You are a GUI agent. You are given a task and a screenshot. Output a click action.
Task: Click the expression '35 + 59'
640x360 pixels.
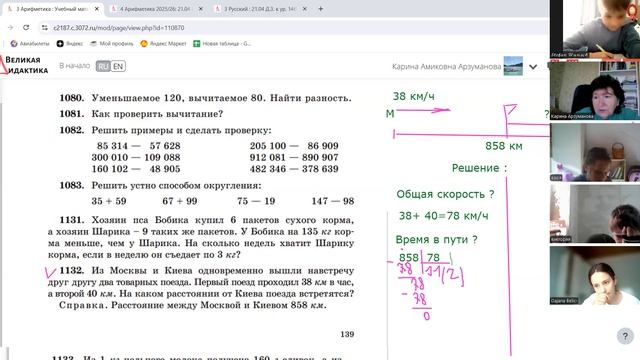109,201
